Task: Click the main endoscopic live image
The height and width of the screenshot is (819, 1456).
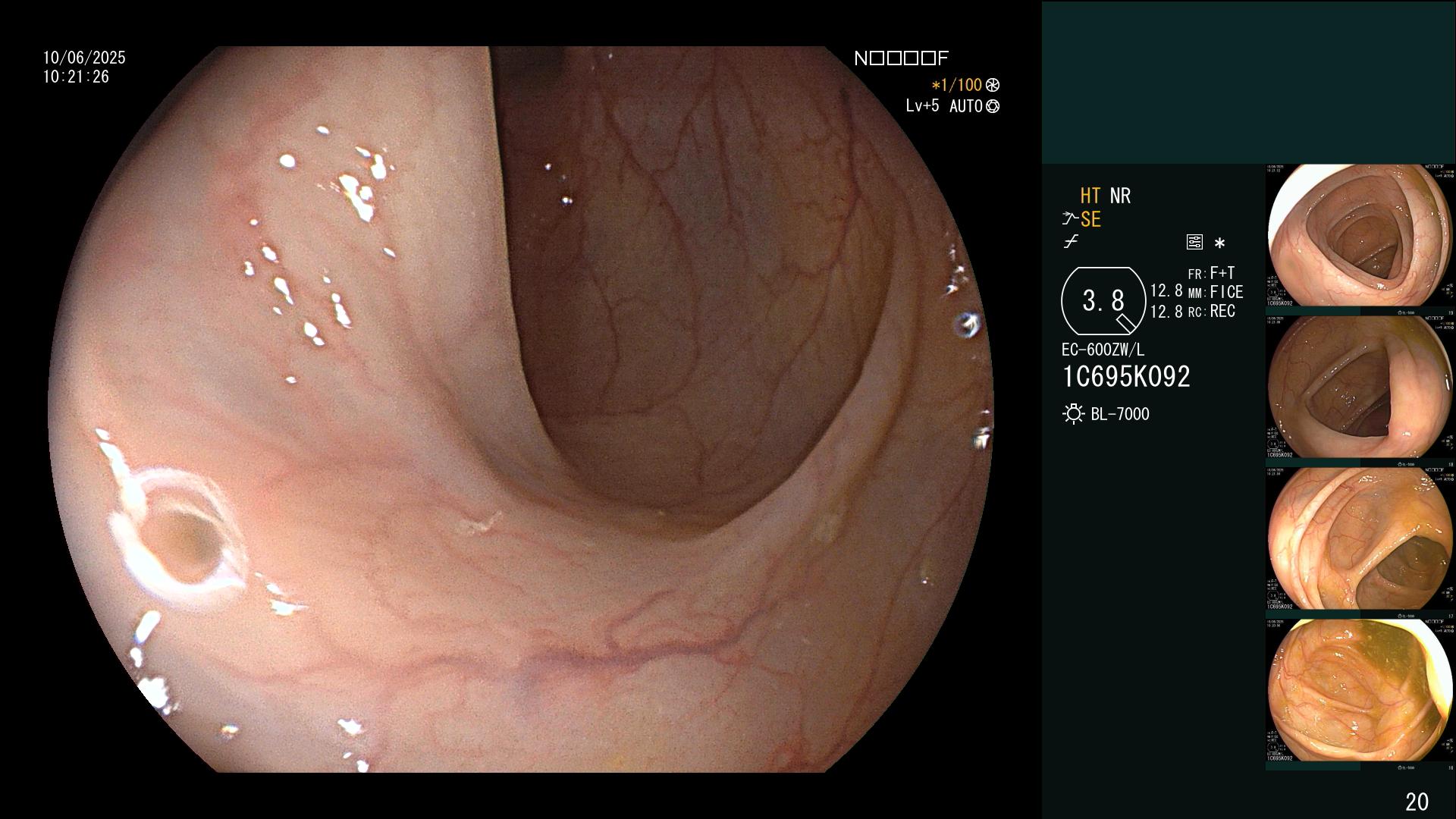Action: pos(521,409)
